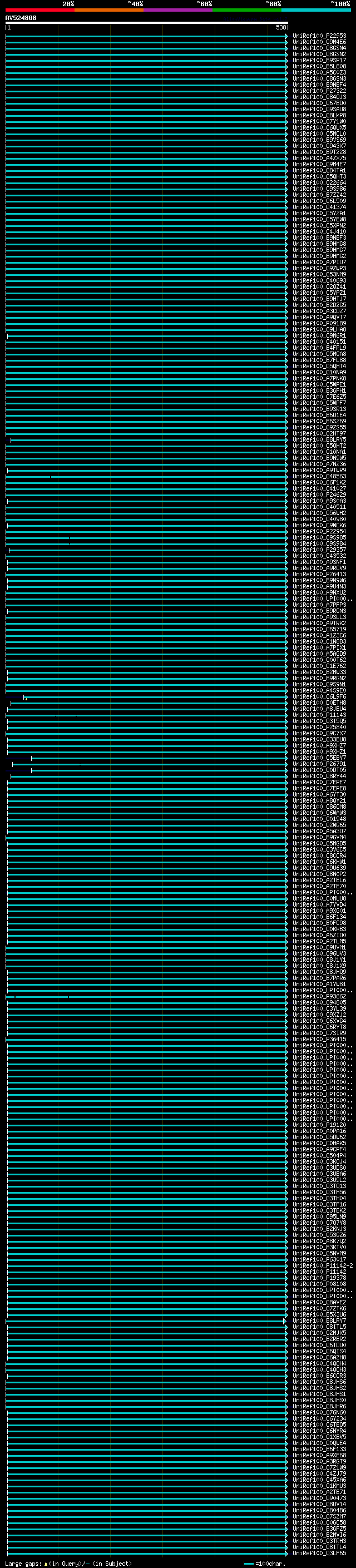Select hit label UniRef100_B8LRY7
Screen dimensions: 356x1568
point(319,1320)
